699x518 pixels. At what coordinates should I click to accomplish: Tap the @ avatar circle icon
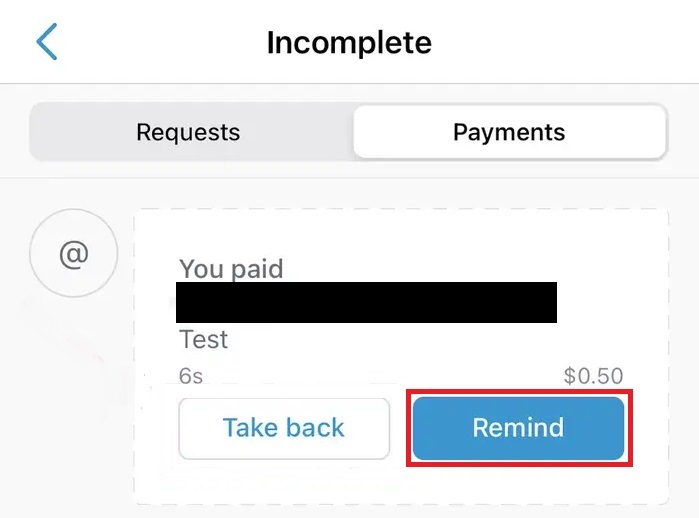click(74, 253)
